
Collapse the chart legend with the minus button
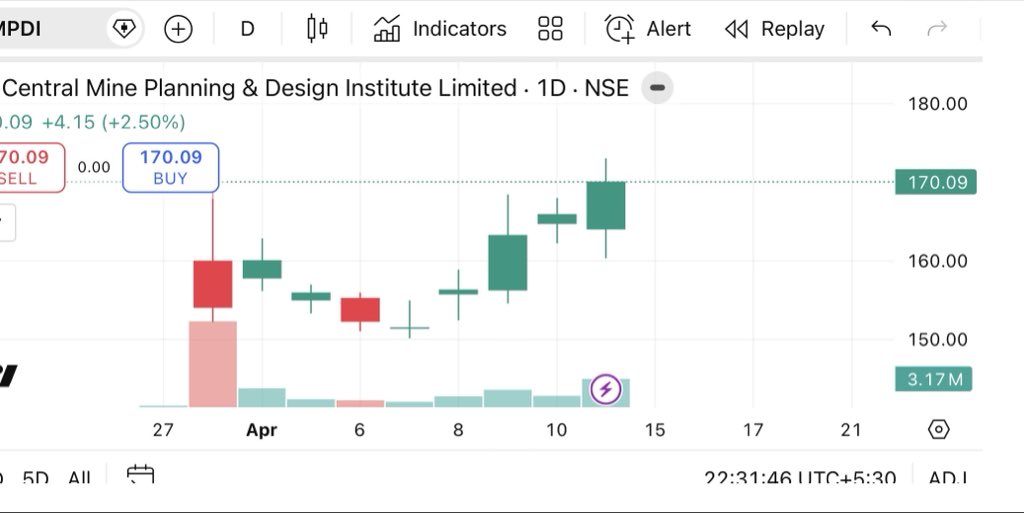[x=657, y=87]
